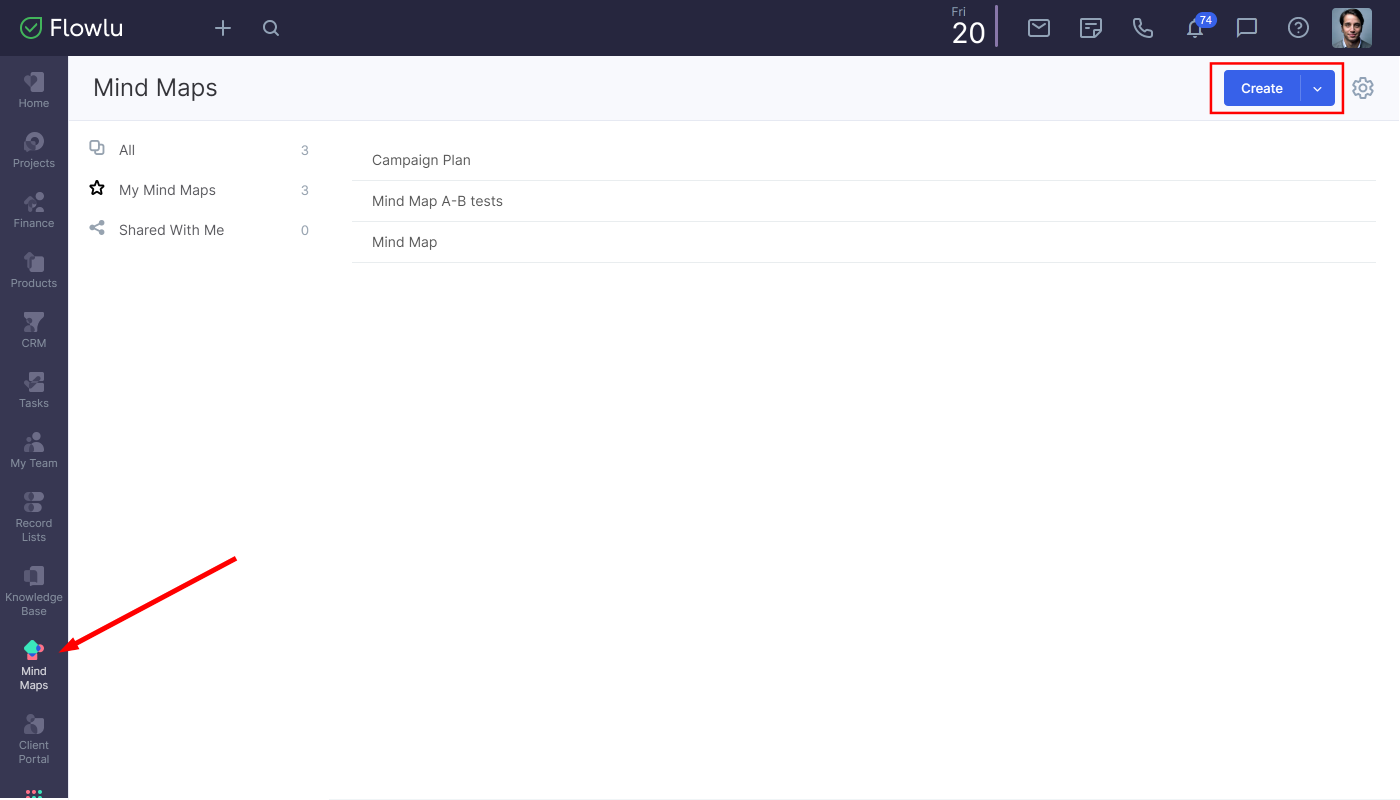Open the search magnifier icon
The height and width of the screenshot is (800, 1400).
point(271,28)
